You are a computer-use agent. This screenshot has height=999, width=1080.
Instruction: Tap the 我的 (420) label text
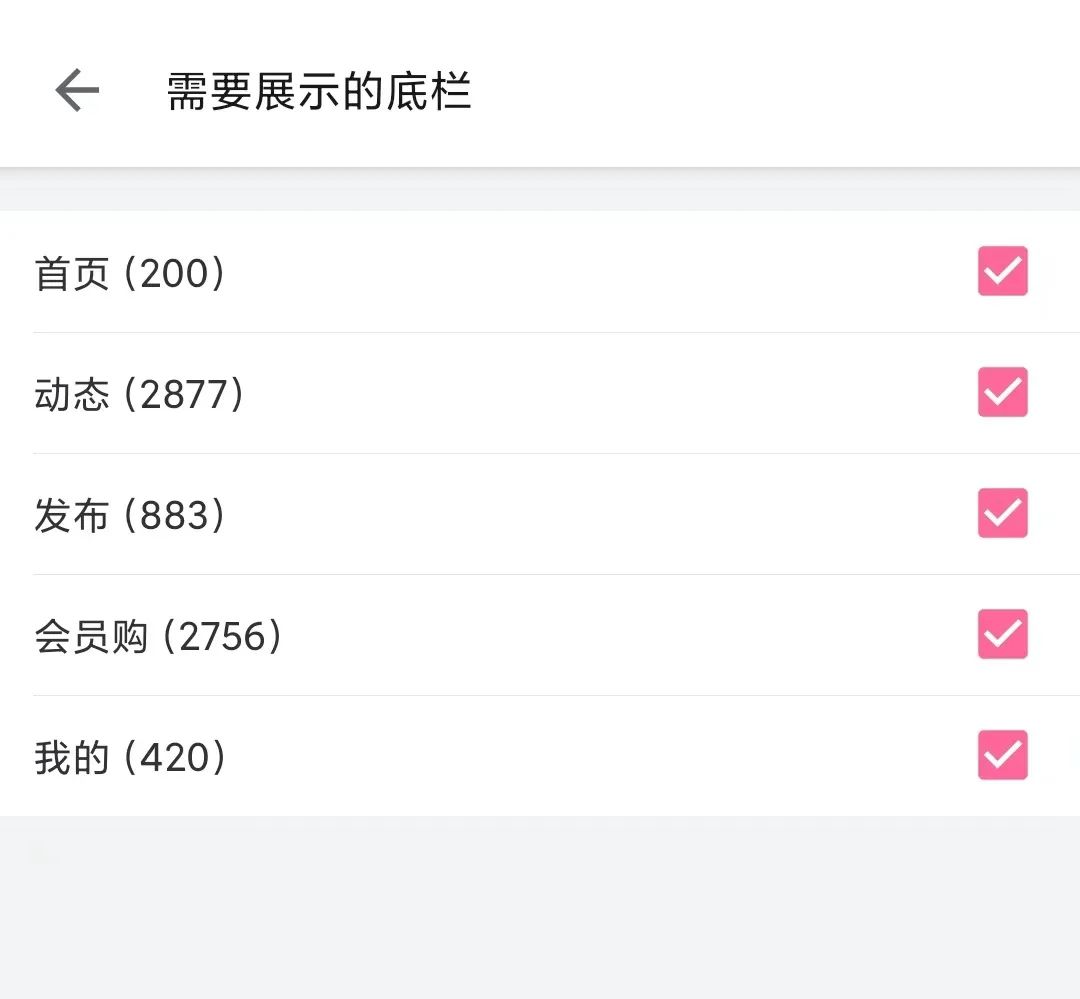(130, 757)
